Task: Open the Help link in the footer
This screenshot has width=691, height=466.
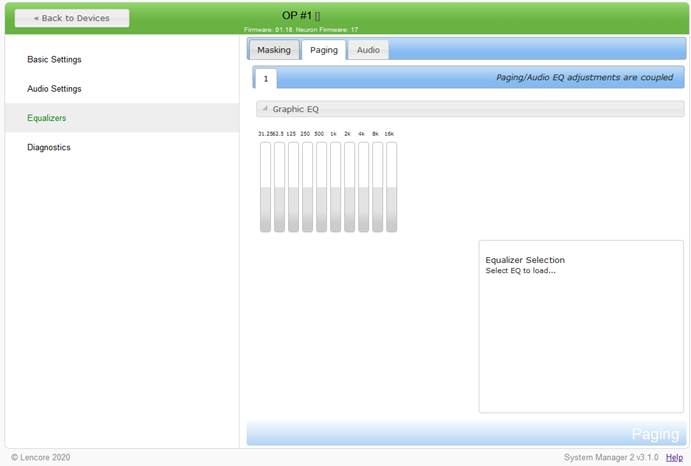Action: tap(674, 457)
